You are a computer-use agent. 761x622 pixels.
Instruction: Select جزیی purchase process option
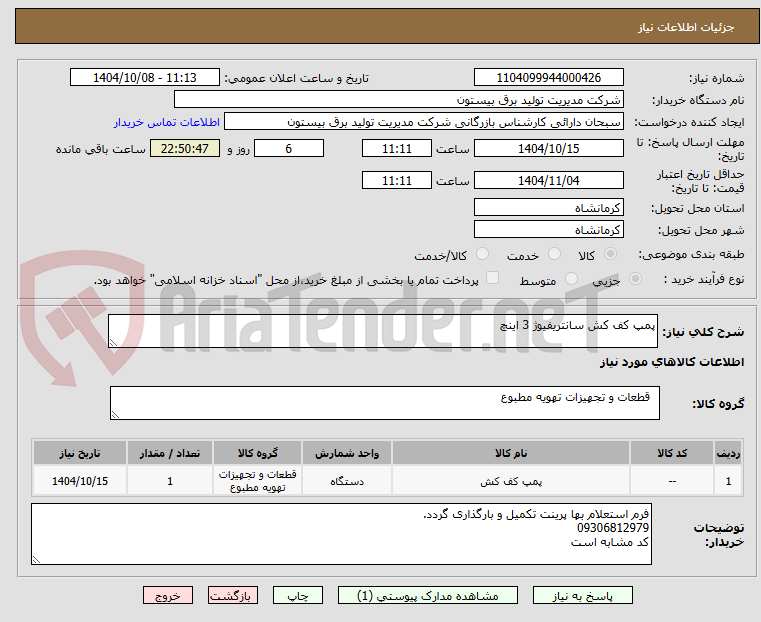point(635,278)
